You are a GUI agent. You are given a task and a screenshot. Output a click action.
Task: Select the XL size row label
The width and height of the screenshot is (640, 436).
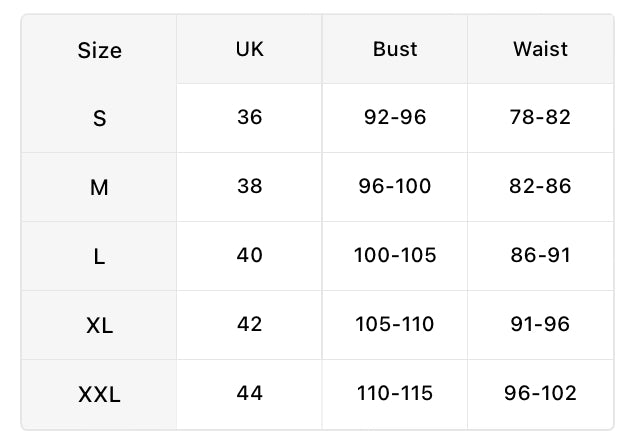100,326
